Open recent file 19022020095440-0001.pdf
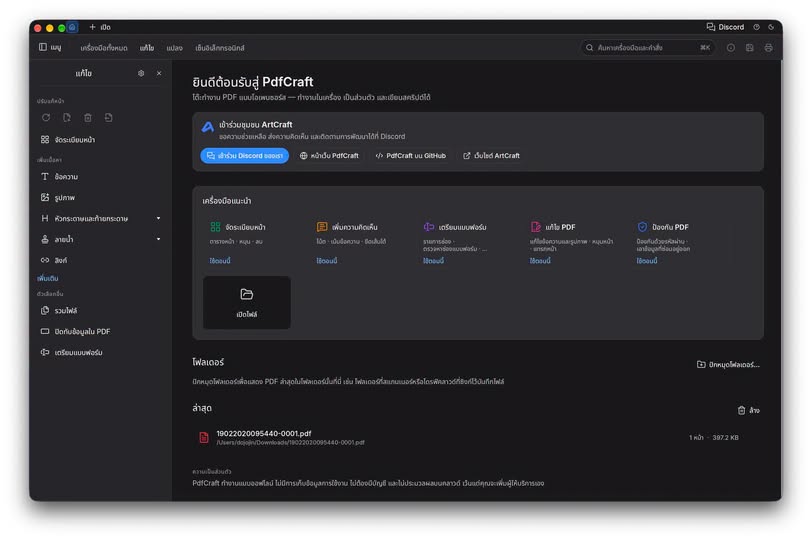 [476, 437]
